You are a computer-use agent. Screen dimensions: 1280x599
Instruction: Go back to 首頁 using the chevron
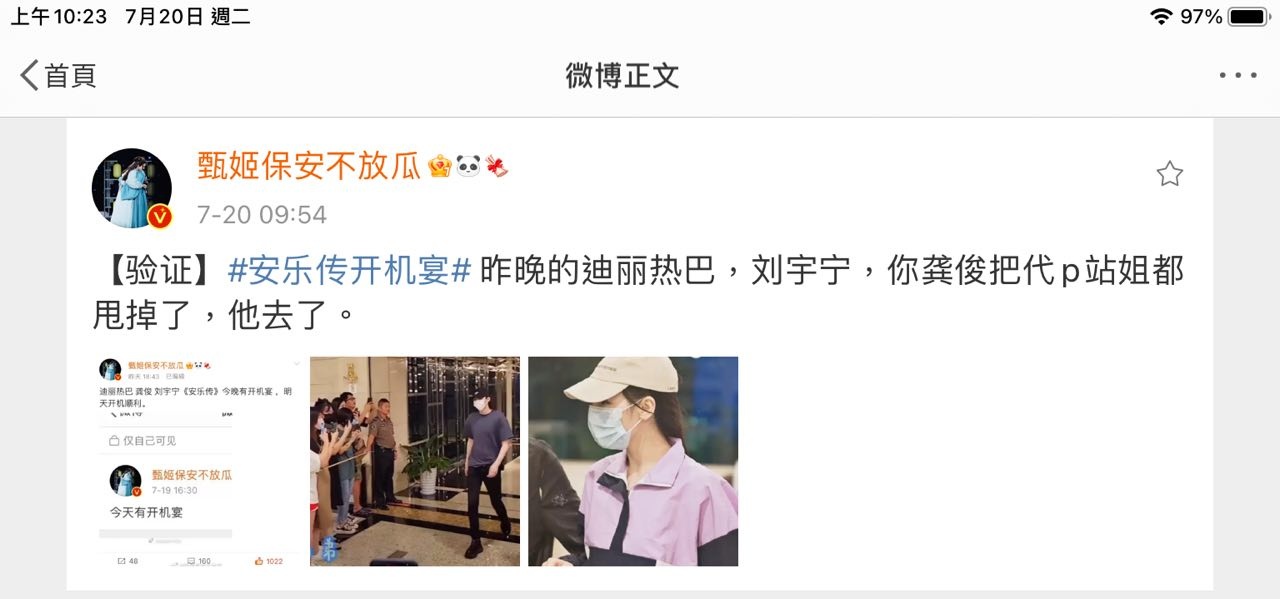click(x=30, y=75)
